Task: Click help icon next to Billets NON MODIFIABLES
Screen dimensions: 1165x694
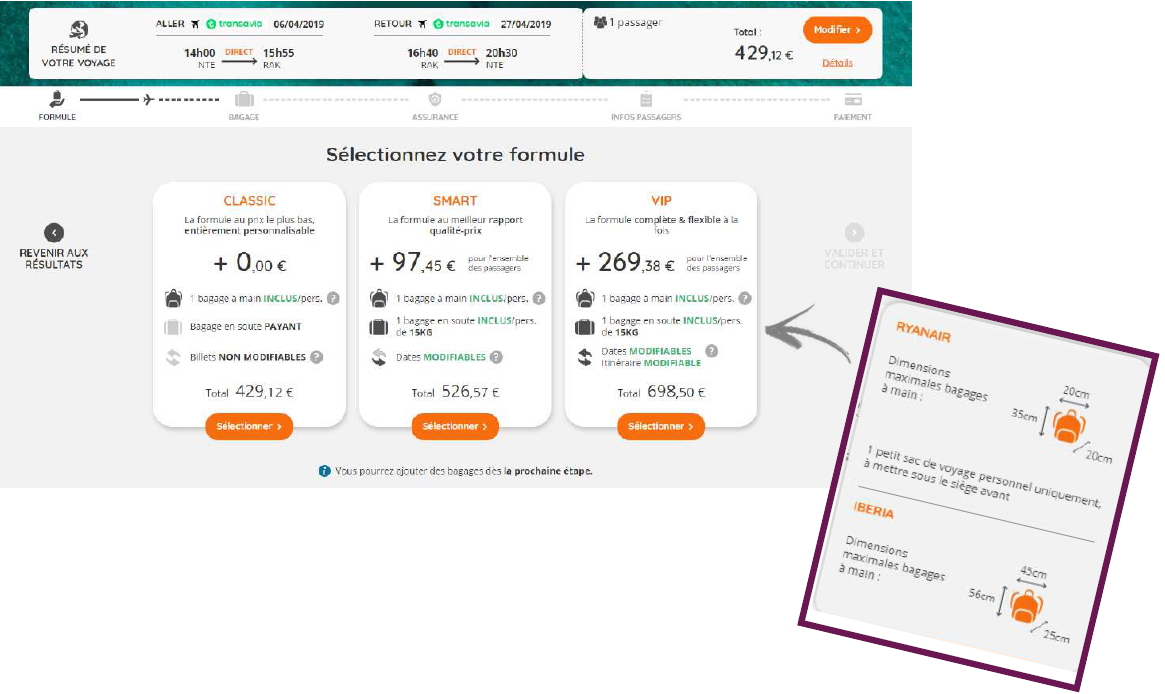Action: 316,357
